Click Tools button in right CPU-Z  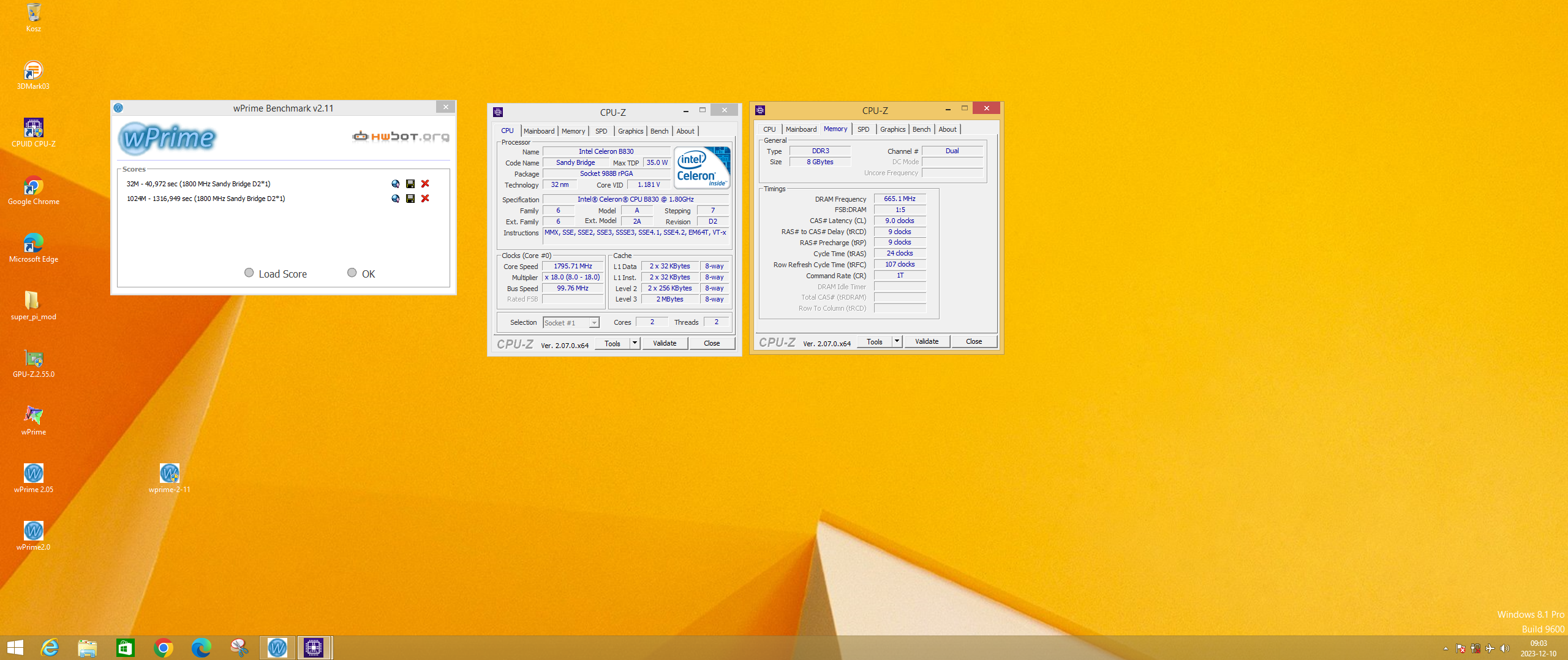[875, 341]
